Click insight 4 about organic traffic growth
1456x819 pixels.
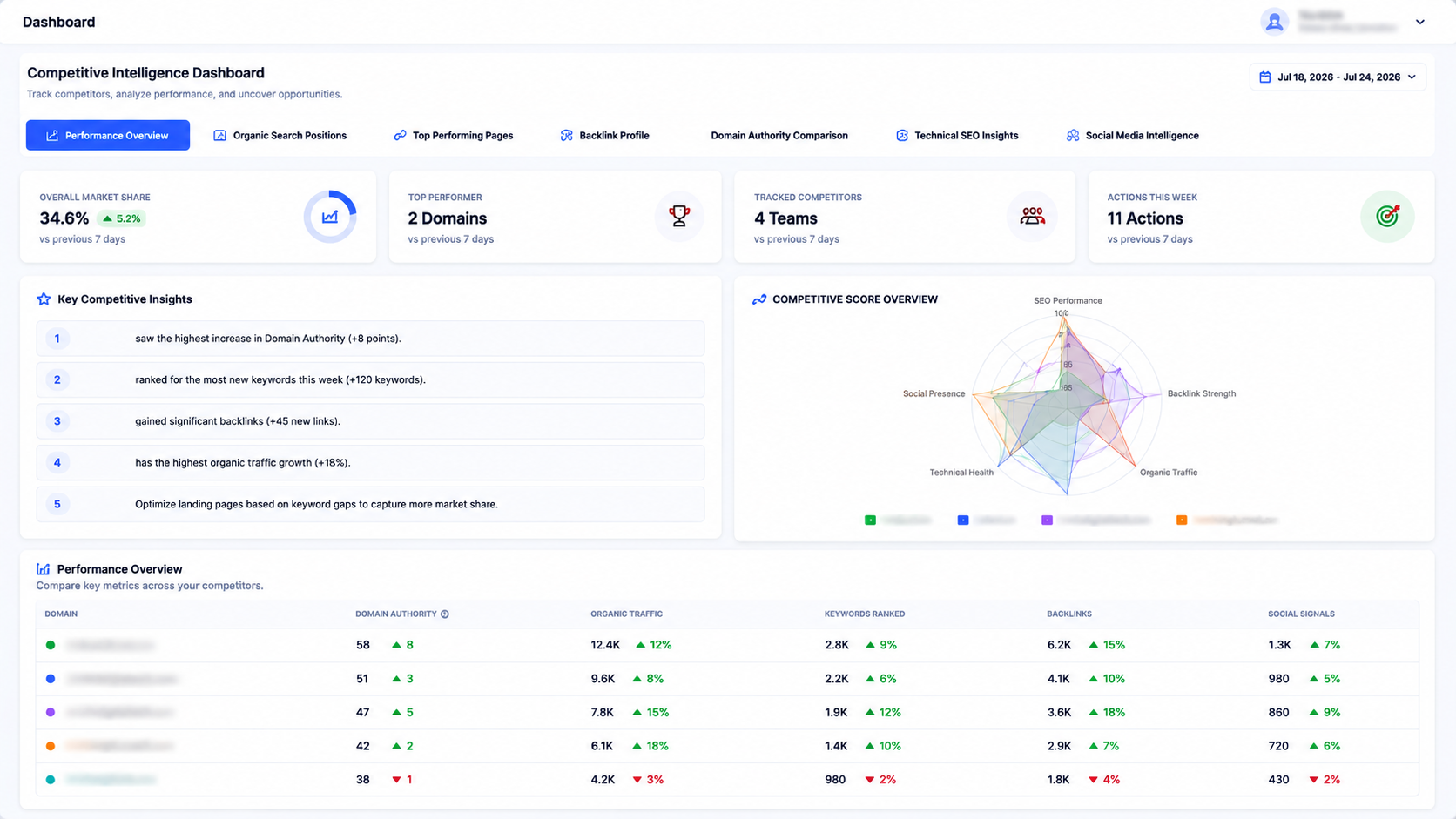coord(370,463)
